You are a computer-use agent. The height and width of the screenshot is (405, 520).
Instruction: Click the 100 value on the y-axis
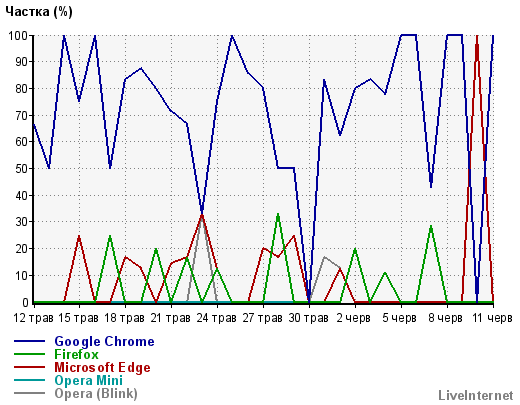18,35
